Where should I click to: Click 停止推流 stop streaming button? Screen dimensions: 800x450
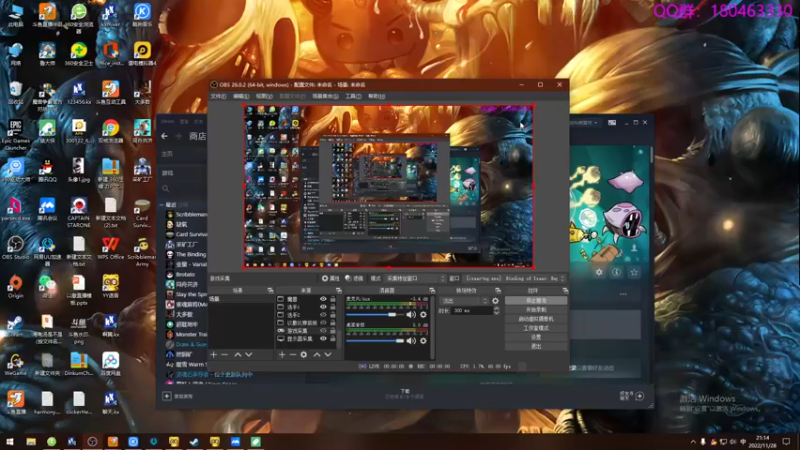[x=536, y=301]
